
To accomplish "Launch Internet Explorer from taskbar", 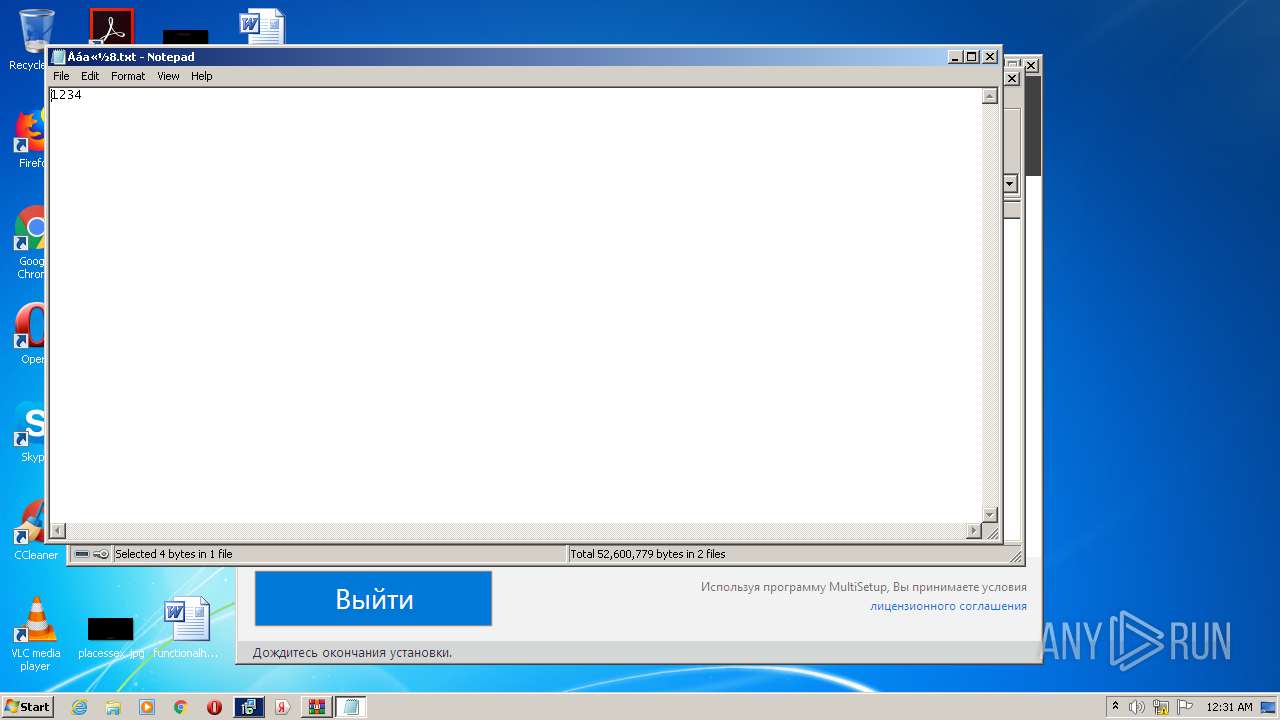I will tap(79, 707).
